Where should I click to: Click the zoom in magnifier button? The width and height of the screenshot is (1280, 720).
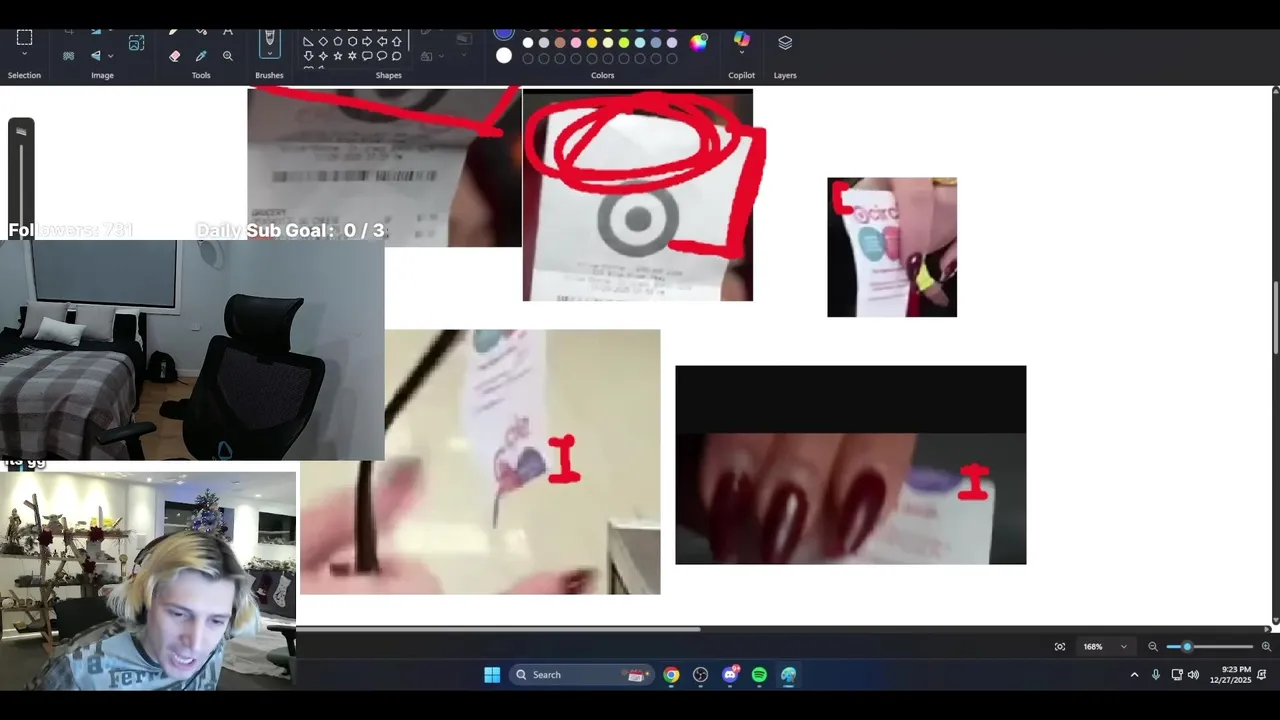pos(1266,646)
